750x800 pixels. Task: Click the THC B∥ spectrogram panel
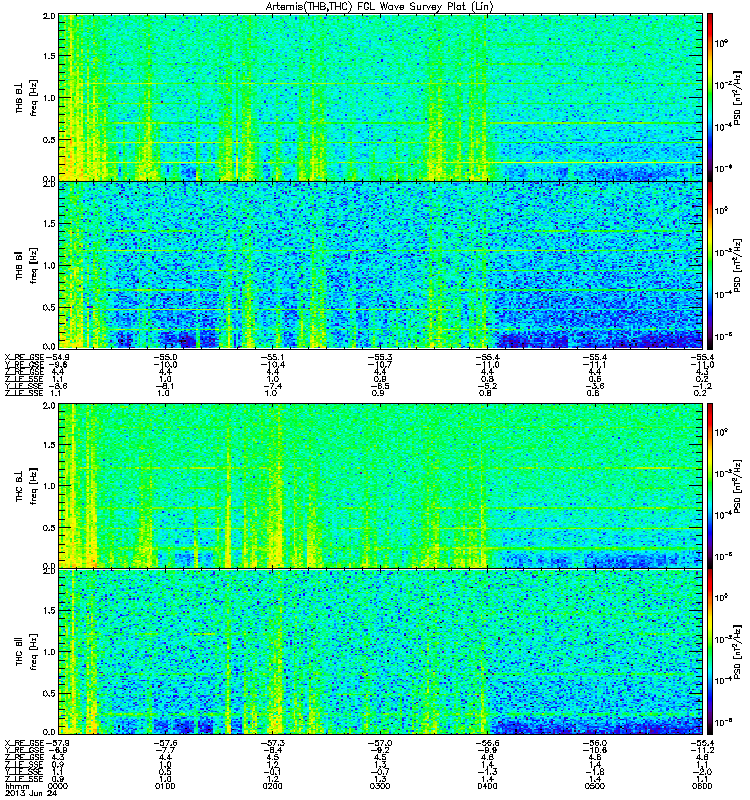(380, 652)
